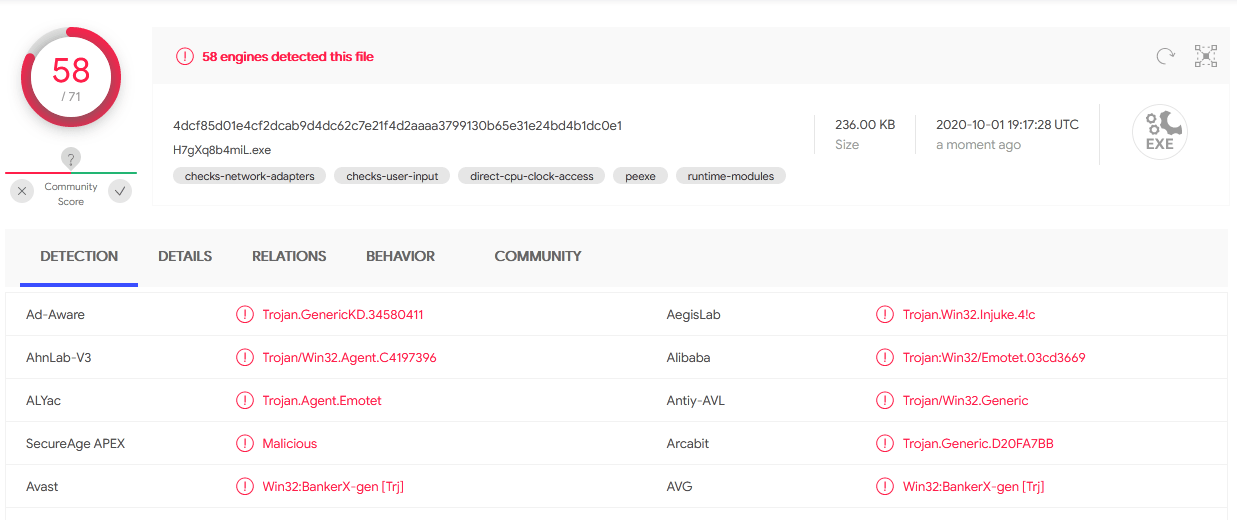The width and height of the screenshot is (1237, 520).
Task: Click the community score question mark icon
Action: [70, 158]
